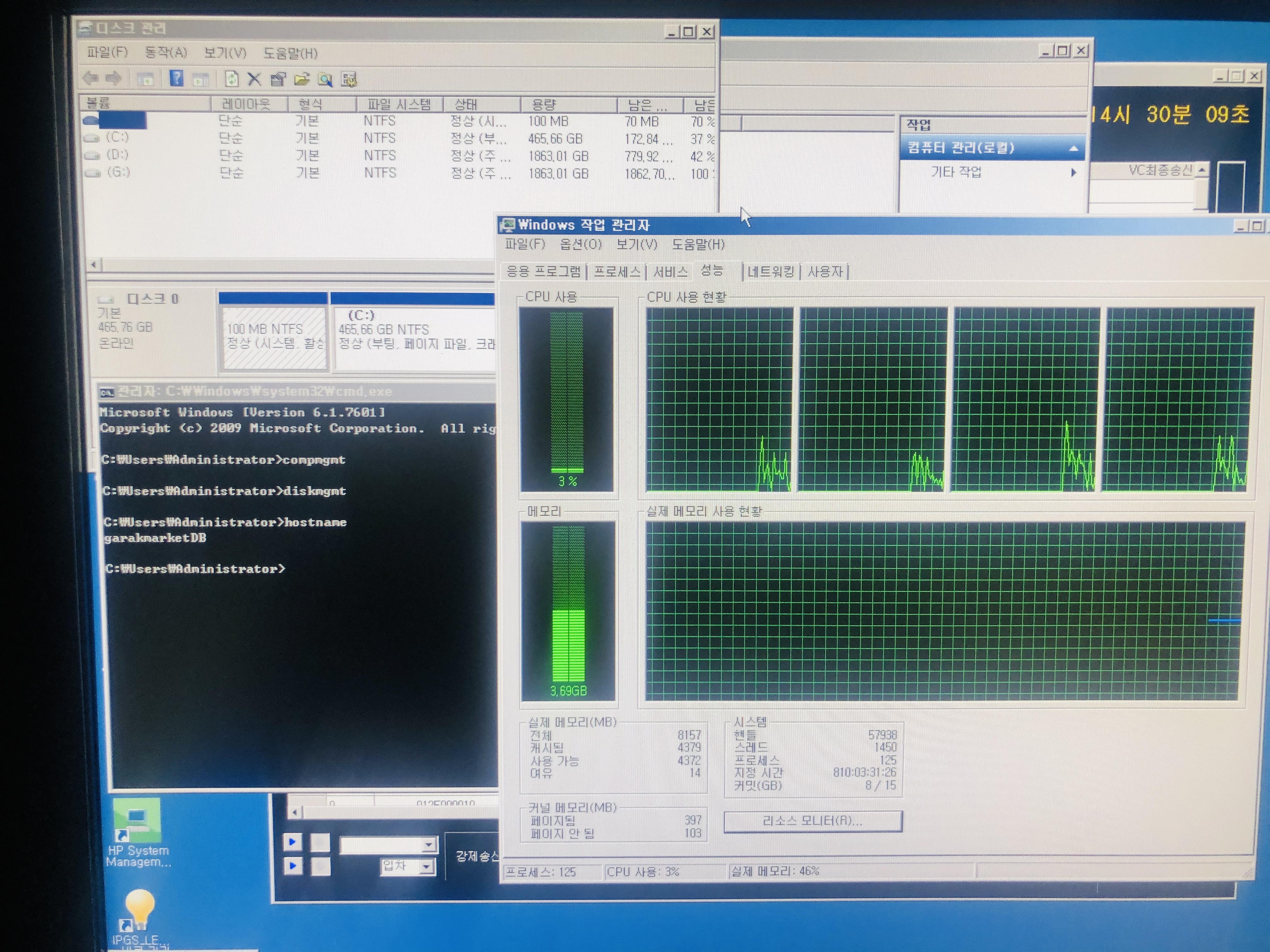The image size is (1270, 952).
Task: Click the upper blue play button
Action: pyautogui.click(x=292, y=842)
